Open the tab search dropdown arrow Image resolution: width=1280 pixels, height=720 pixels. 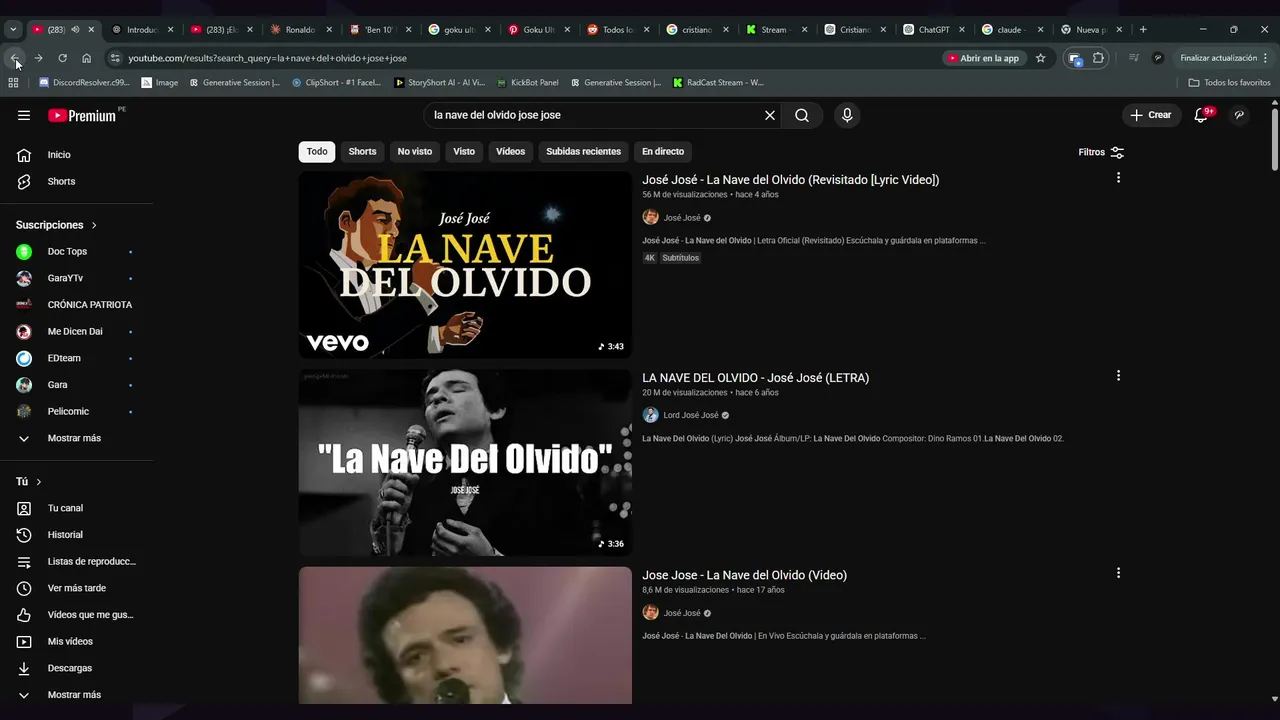(13, 30)
